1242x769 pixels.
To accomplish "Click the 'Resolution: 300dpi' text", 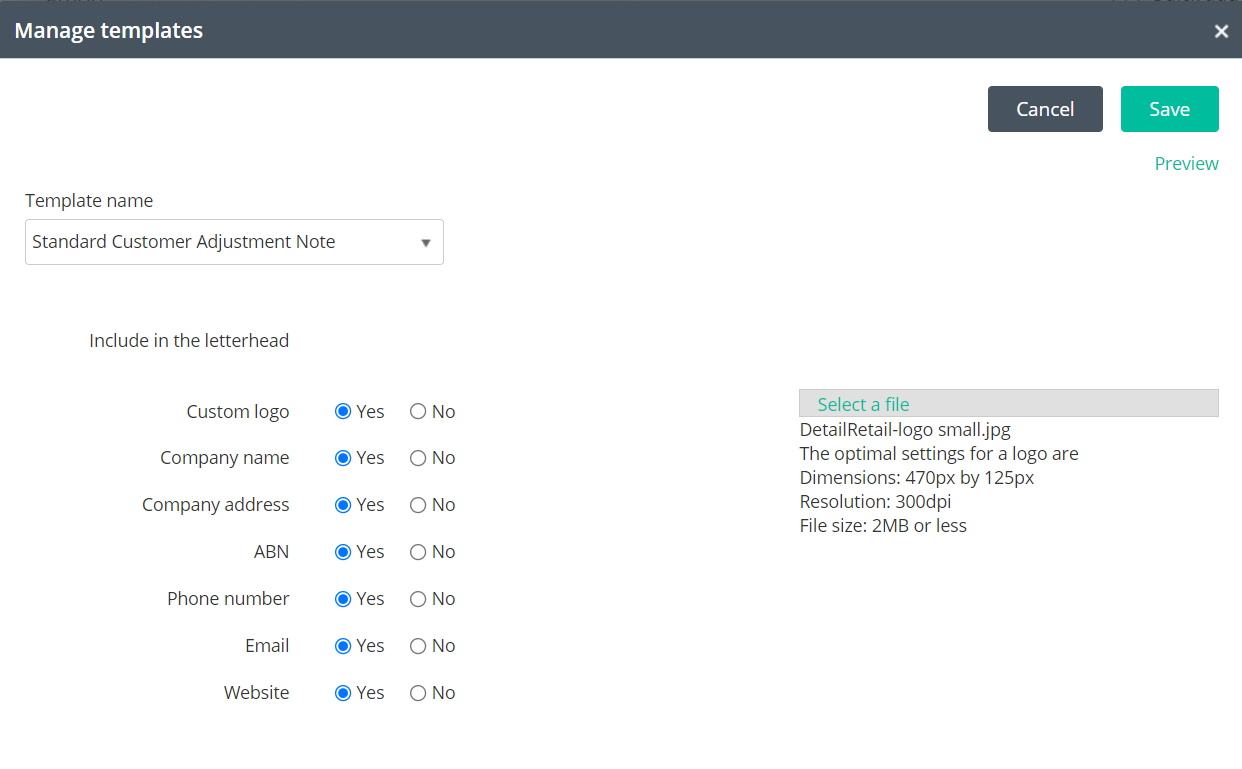I will [877, 502].
